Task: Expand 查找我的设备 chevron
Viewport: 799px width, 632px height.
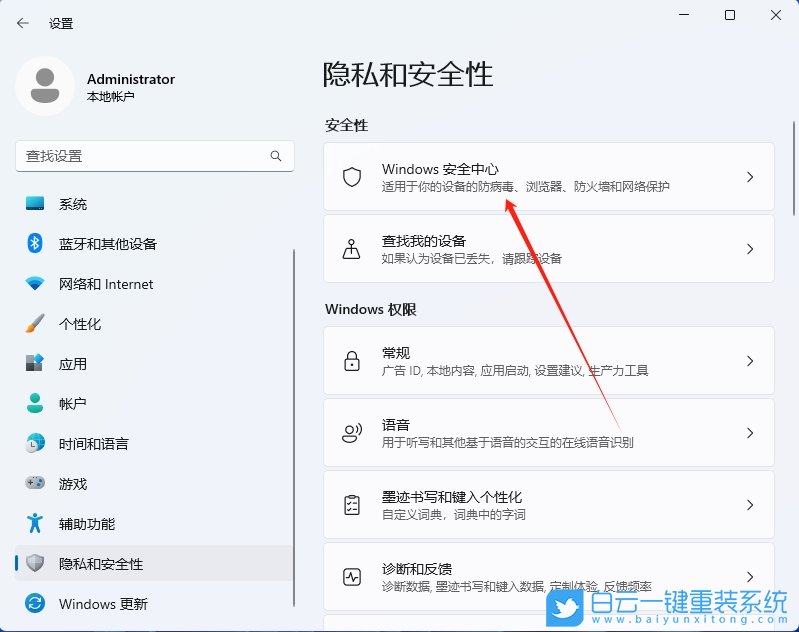Action: point(750,249)
